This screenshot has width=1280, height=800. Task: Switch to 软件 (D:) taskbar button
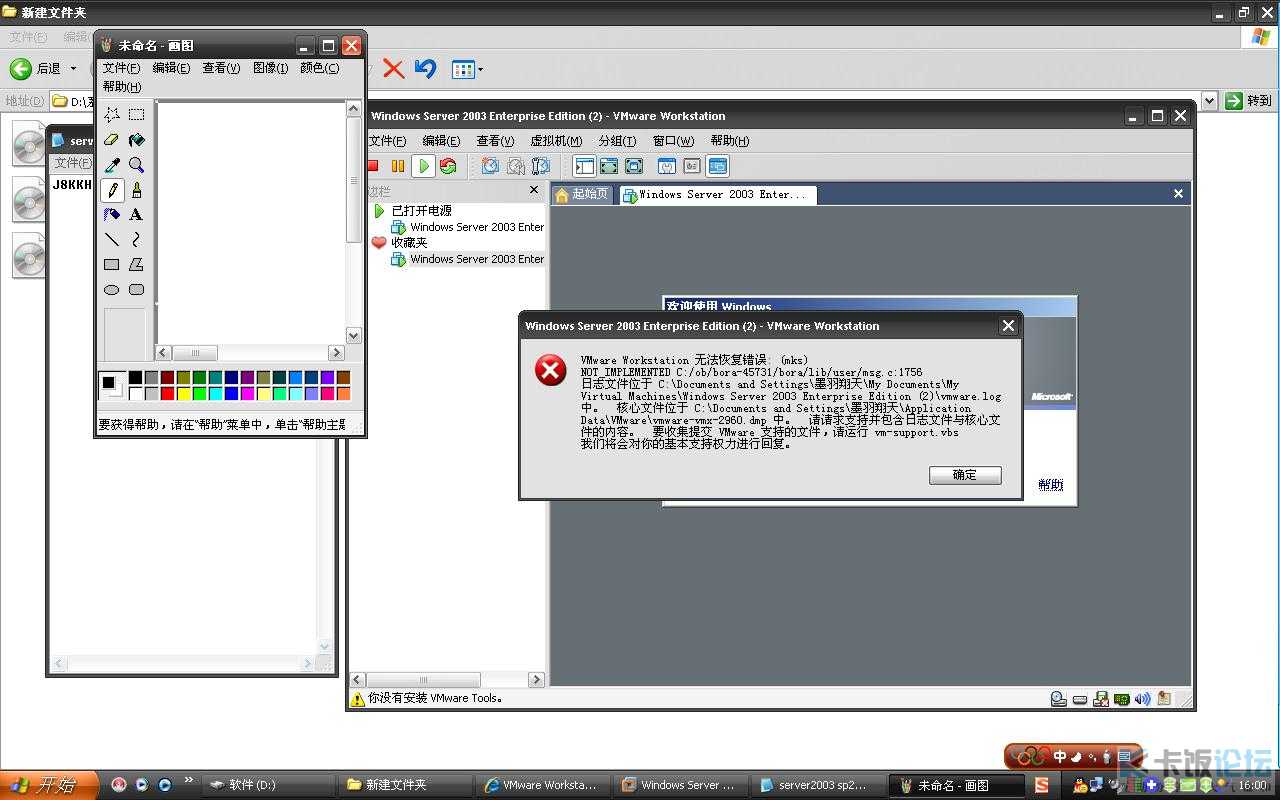[x=269, y=785]
